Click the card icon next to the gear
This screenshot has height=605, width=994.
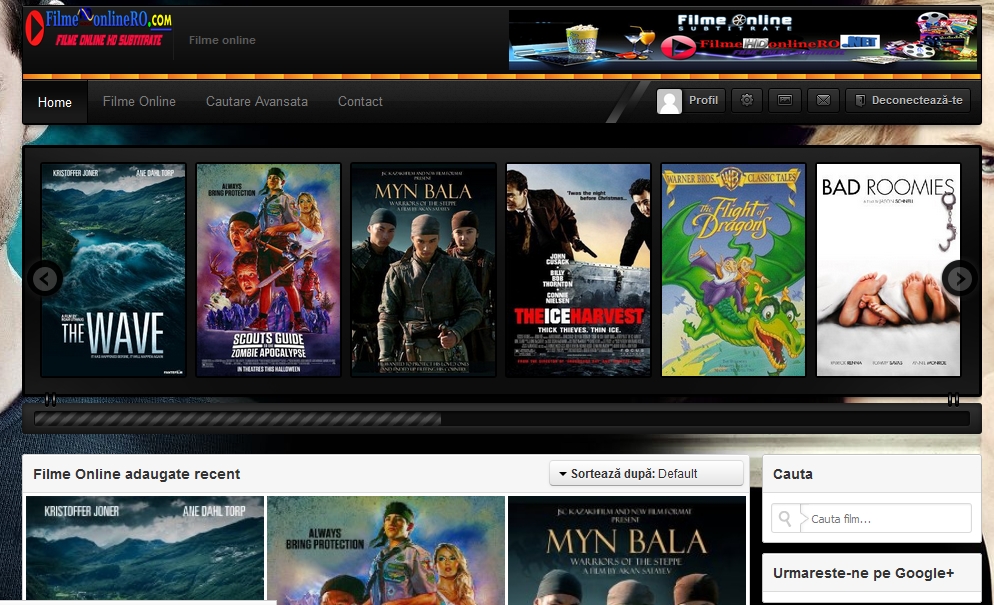785,100
